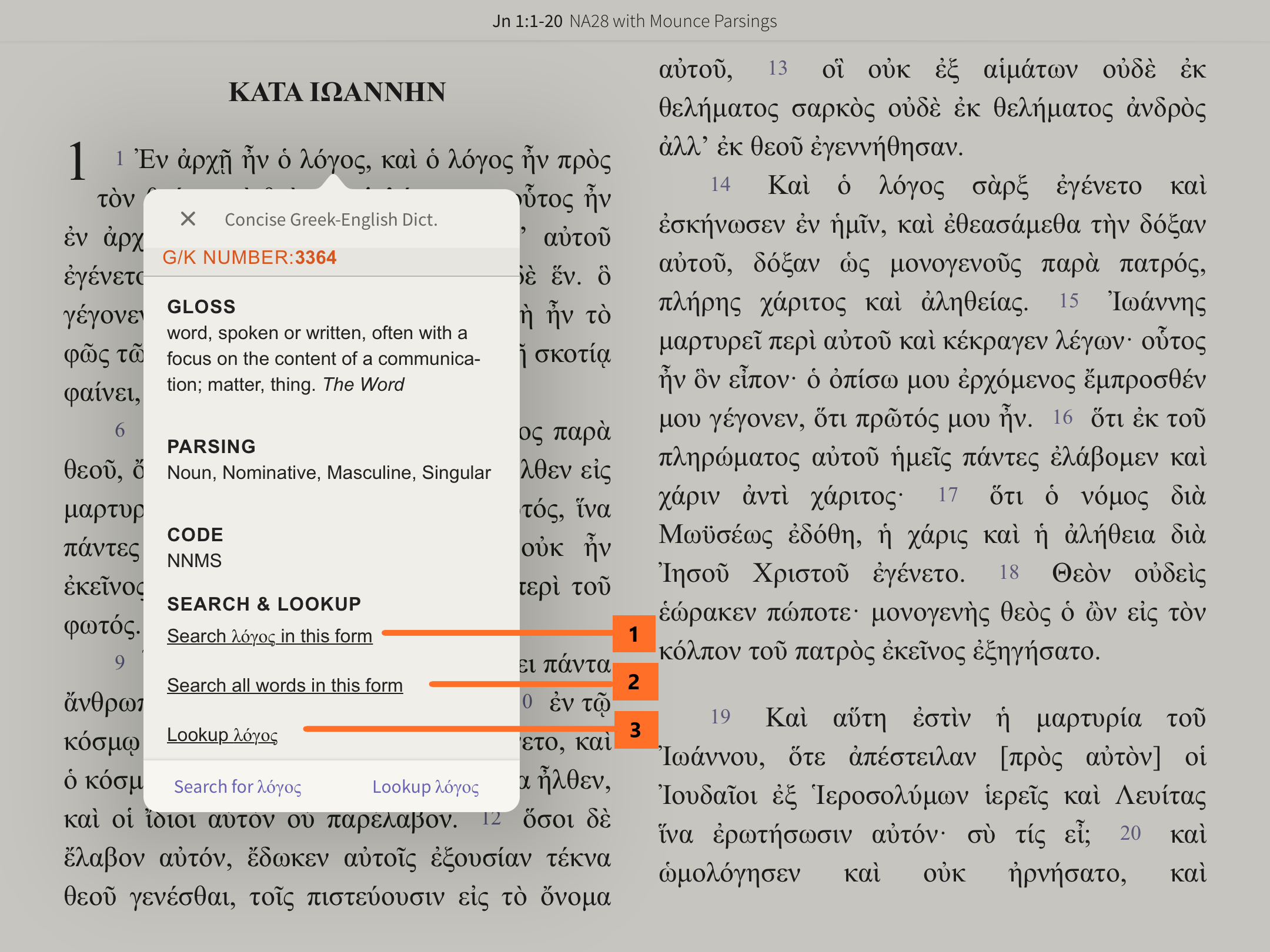Tap the 'Concise Greek-English Dict.' popup title

[x=331, y=219]
